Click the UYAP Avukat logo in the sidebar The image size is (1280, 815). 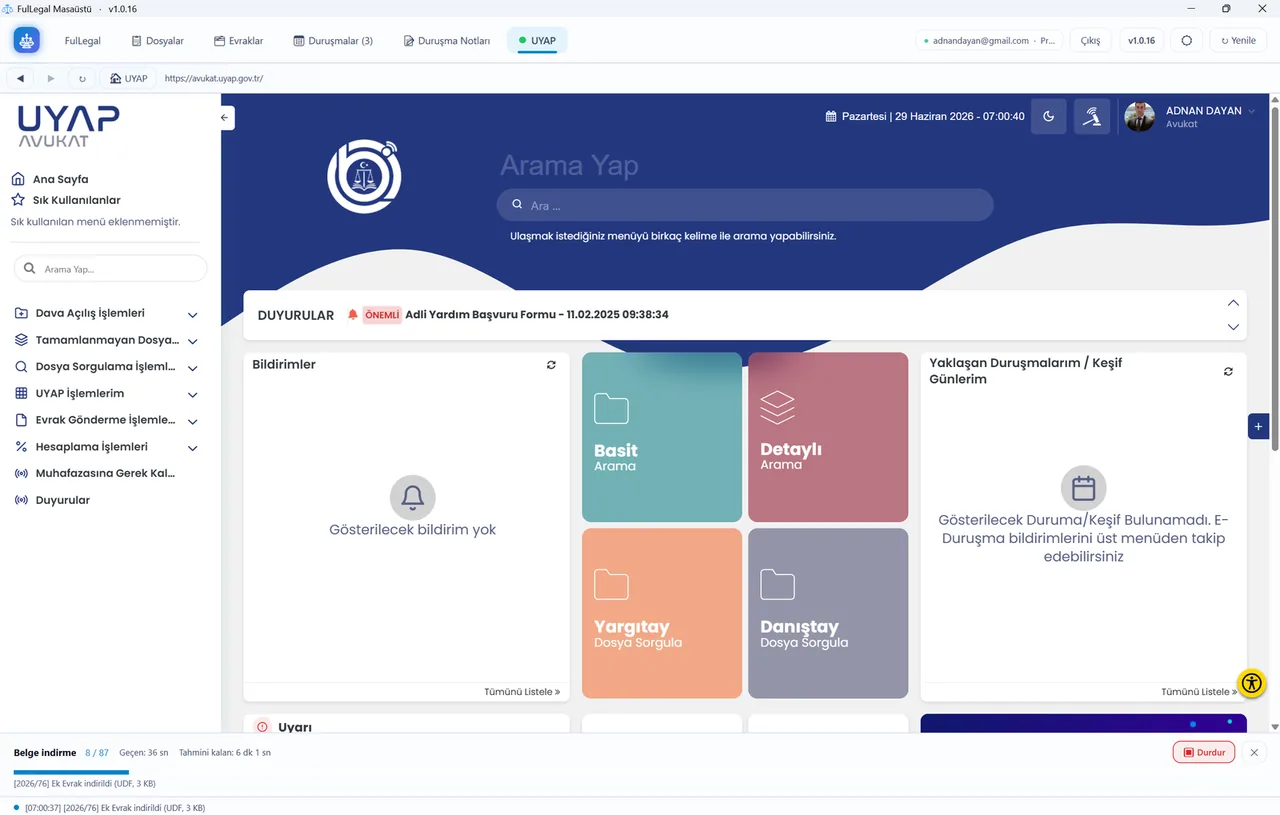68,126
